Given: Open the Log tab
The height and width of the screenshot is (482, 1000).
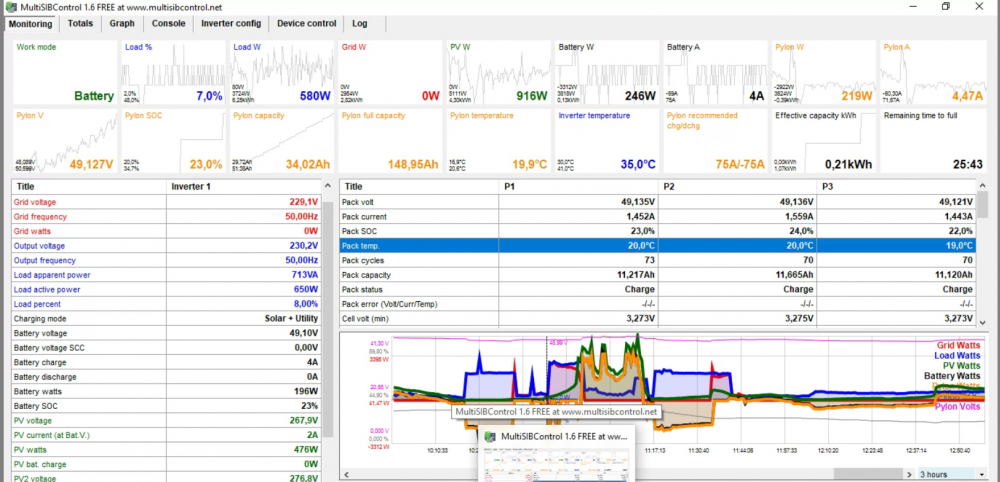Looking at the screenshot, I should [360, 24].
